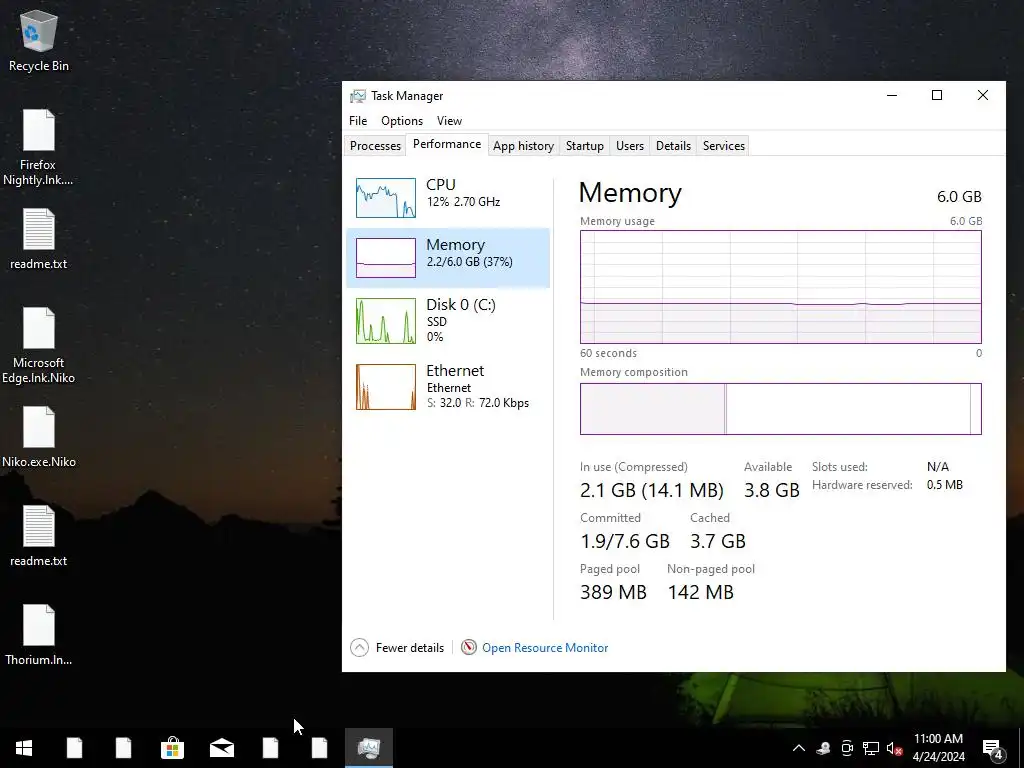Open Microsoft Store from the taskbar
Image resolution: width=1024 pixels, height=768 pixels.
click(x=172, y=748)
